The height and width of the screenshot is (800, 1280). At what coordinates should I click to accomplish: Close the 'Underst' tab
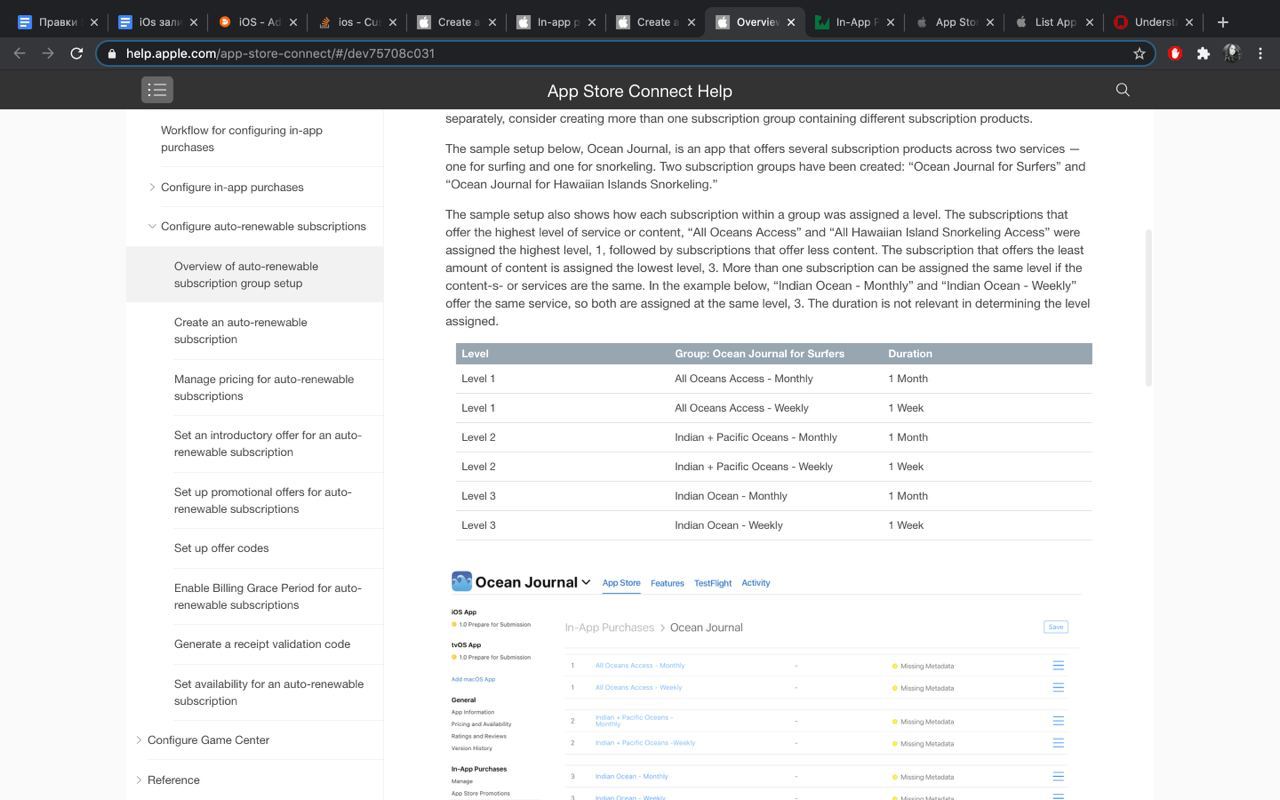(x=1189, y=22)
